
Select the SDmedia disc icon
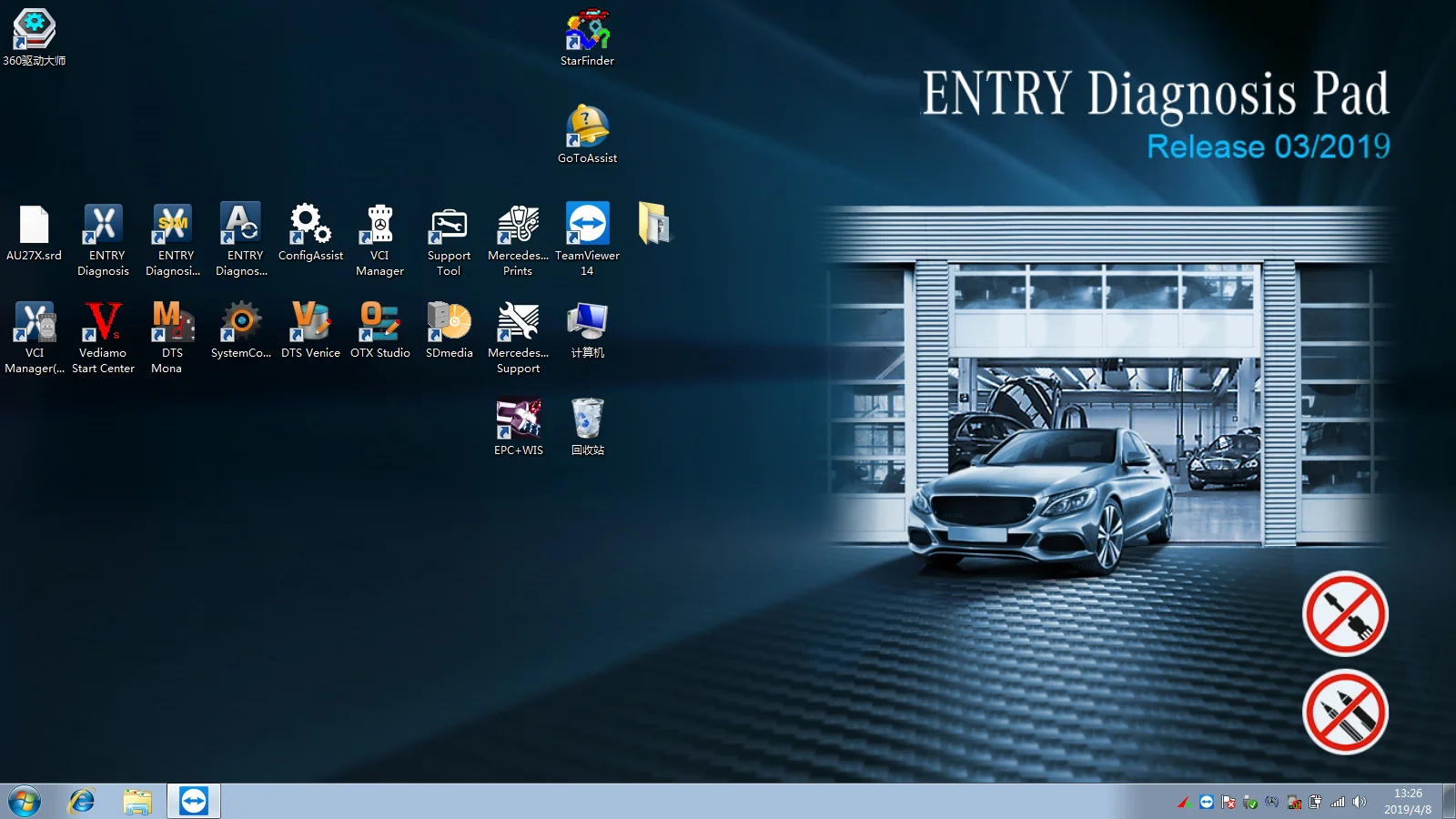[449, 330]
